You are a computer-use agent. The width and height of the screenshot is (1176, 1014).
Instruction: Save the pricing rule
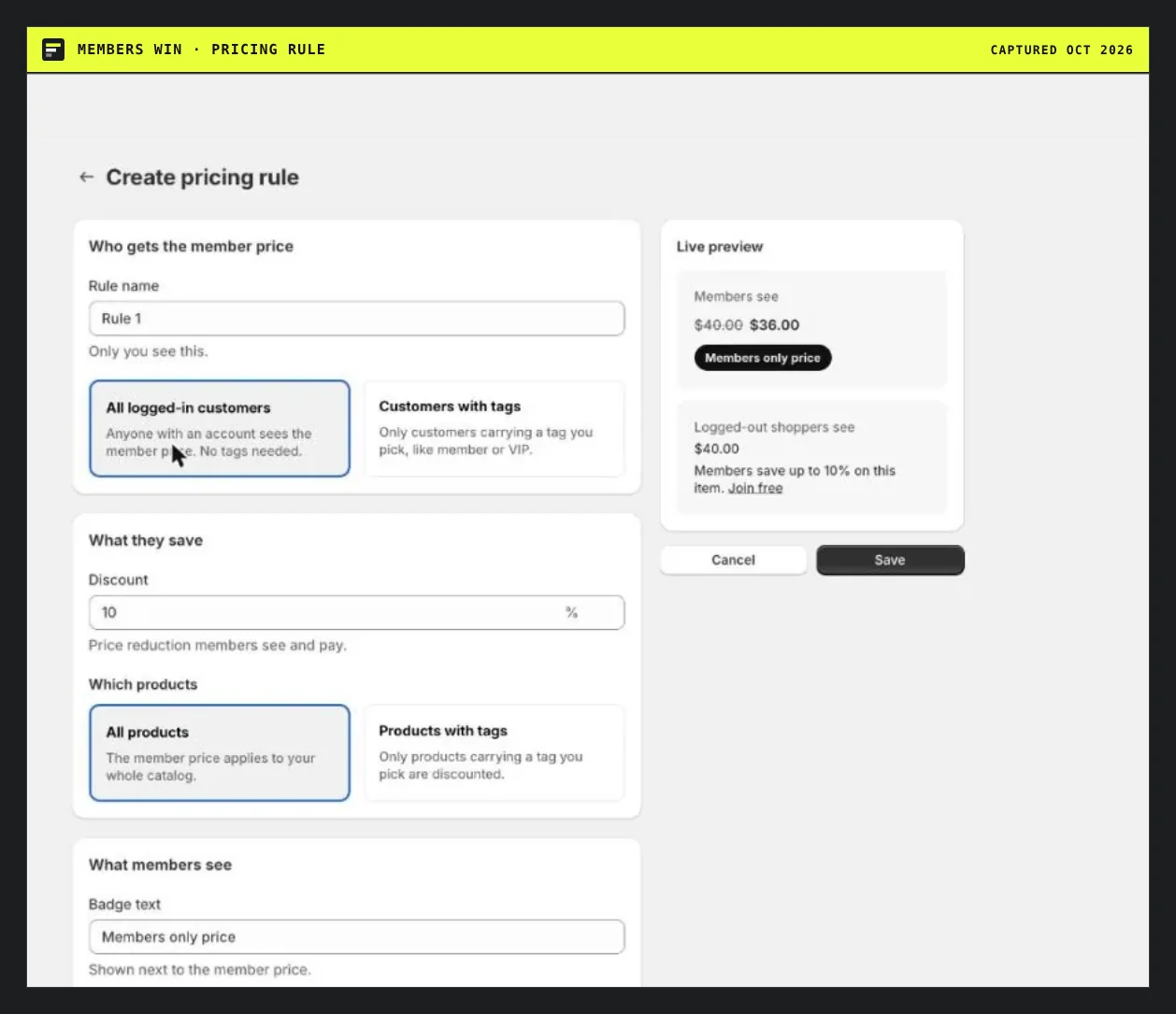pos(890,560)
